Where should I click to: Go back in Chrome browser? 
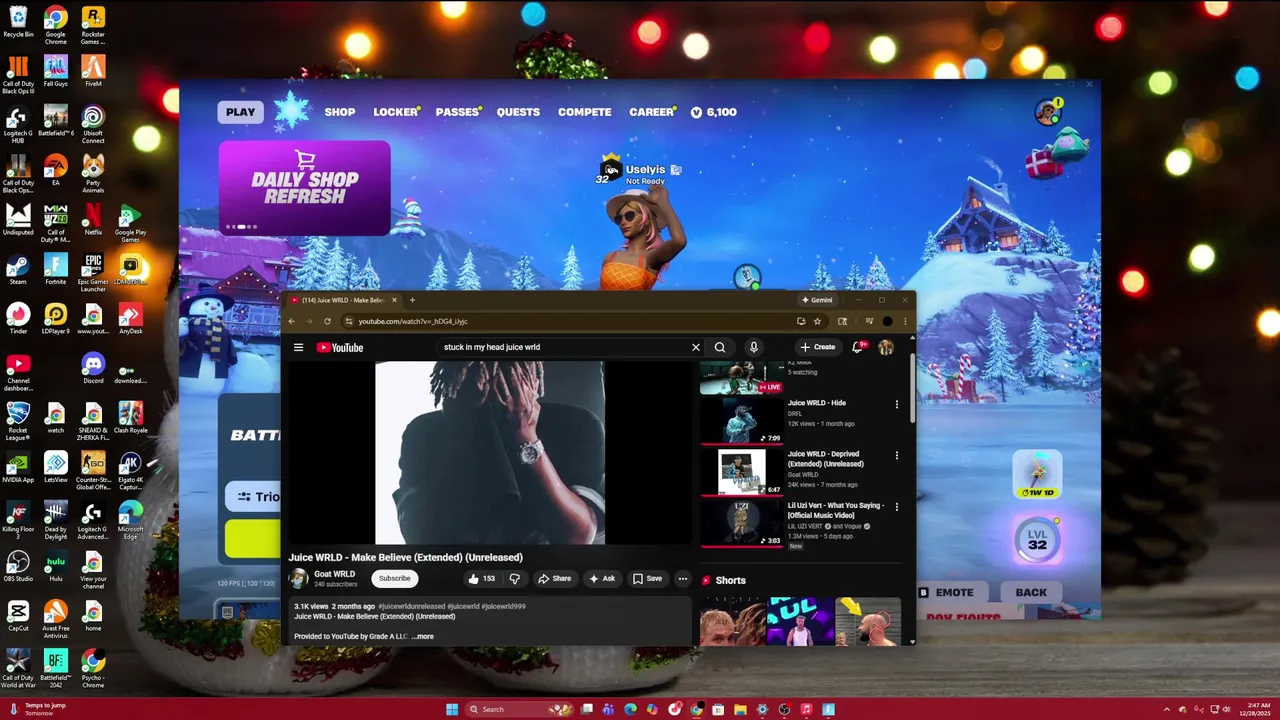(291, 321)
